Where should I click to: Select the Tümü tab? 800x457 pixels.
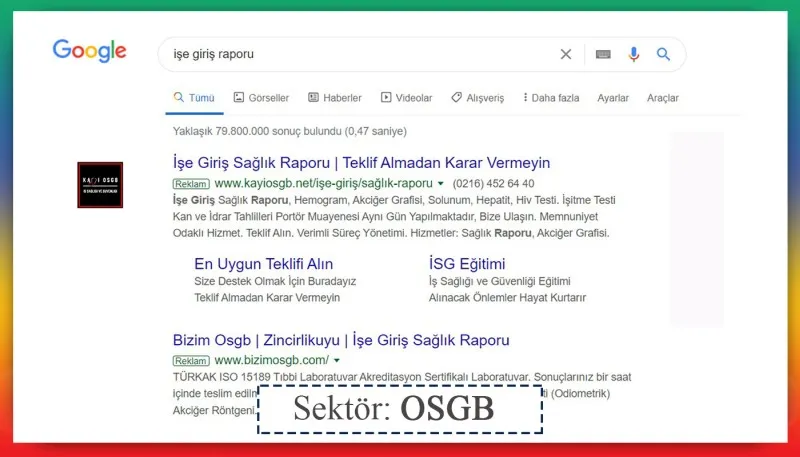click(x=194, y=97)
